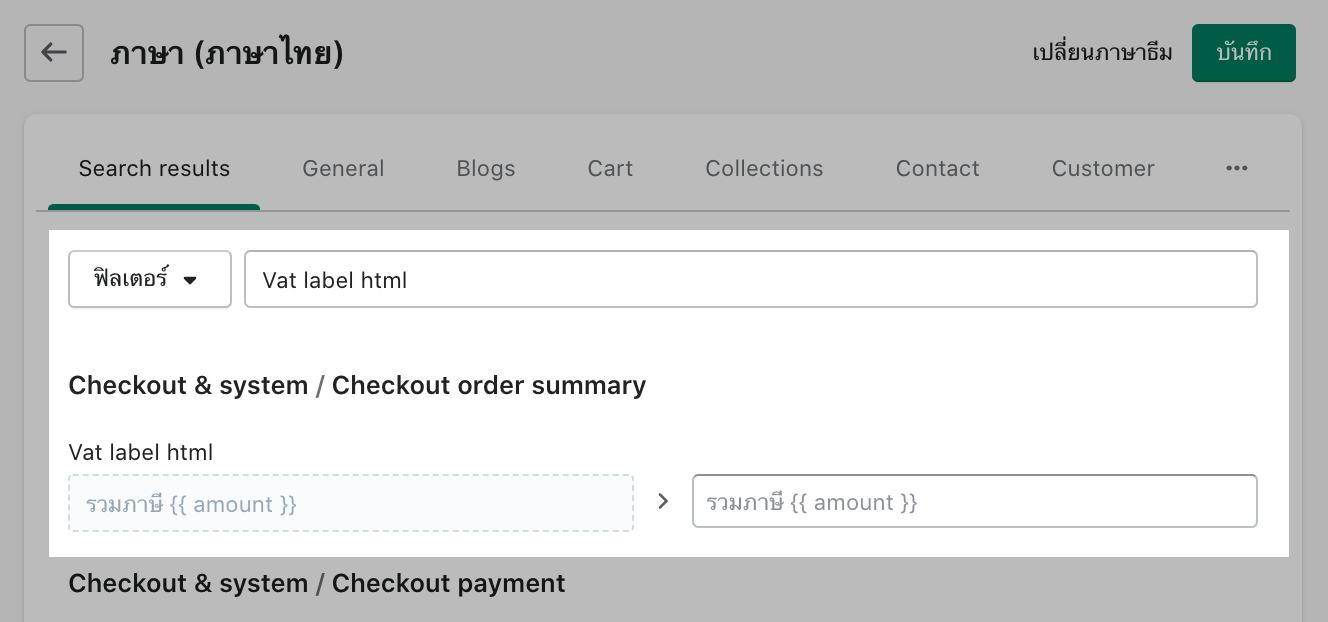
Task: Click the disabled default รวมภาษี reference field
Action: (351, 503)
